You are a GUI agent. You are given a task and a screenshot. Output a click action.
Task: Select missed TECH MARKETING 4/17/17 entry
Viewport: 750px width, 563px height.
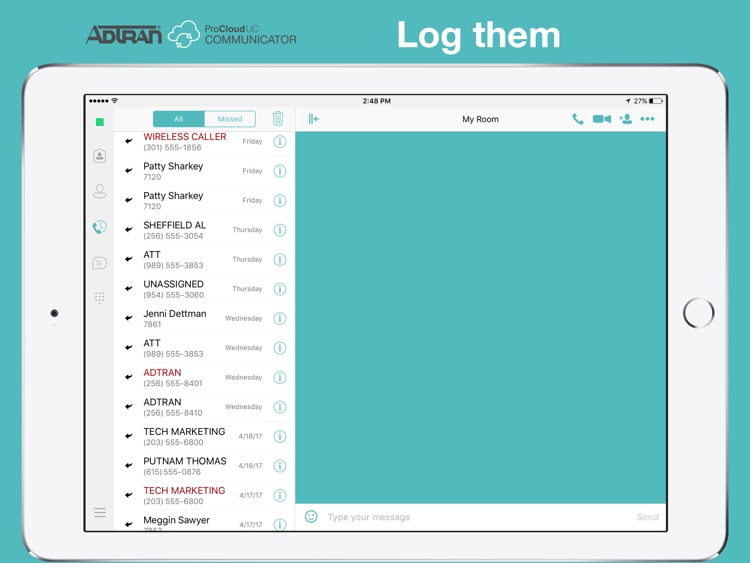(x=204, y=495)
